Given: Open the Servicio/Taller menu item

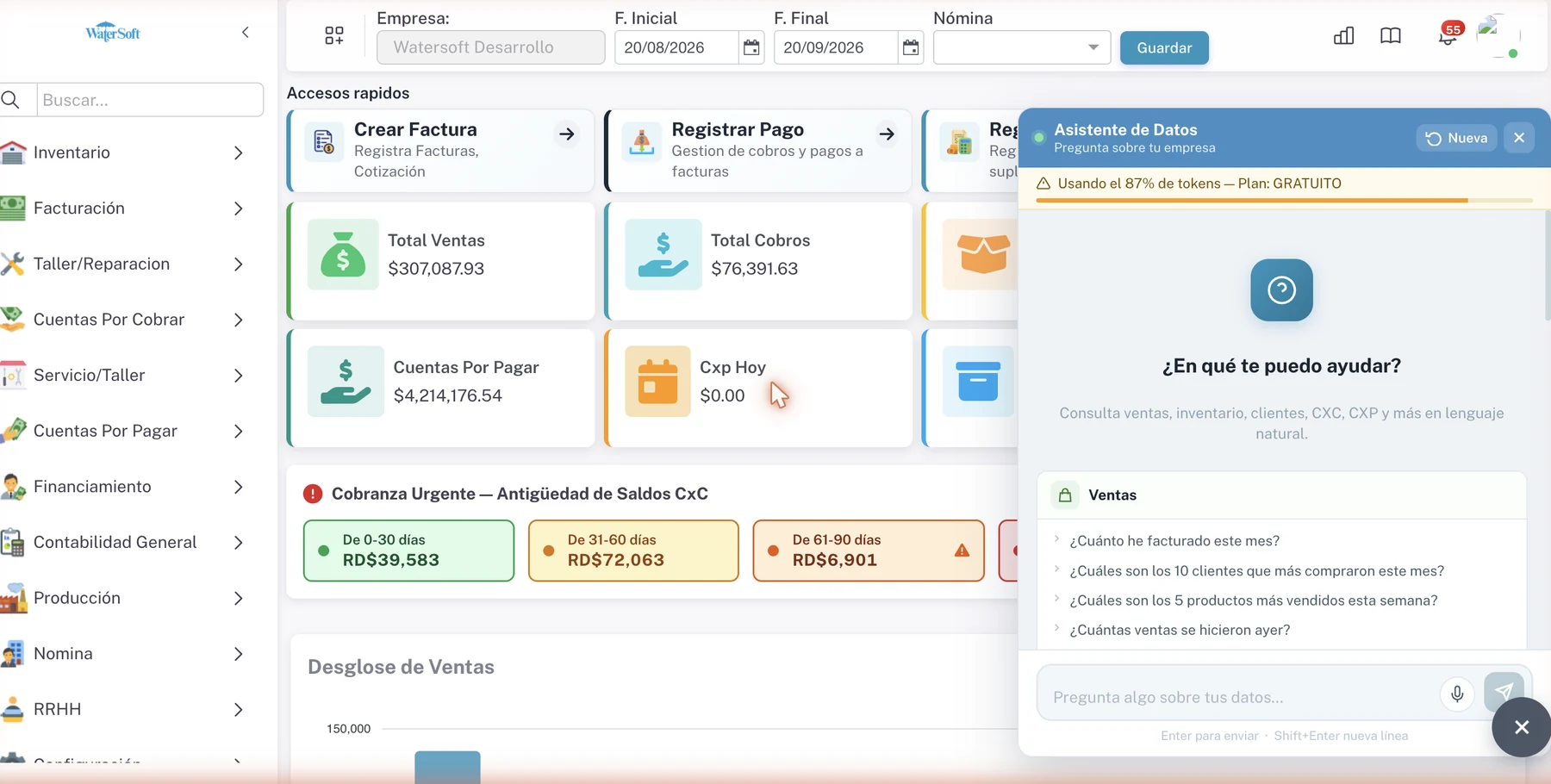Looking at the screenshot, I should click(x=125, y=376).
